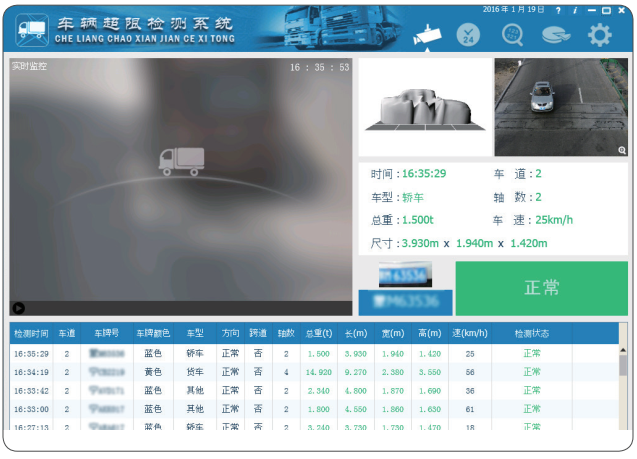Sort by 检测时间 column header
This screenshot has width=637, height=459.
pos(30,333)
